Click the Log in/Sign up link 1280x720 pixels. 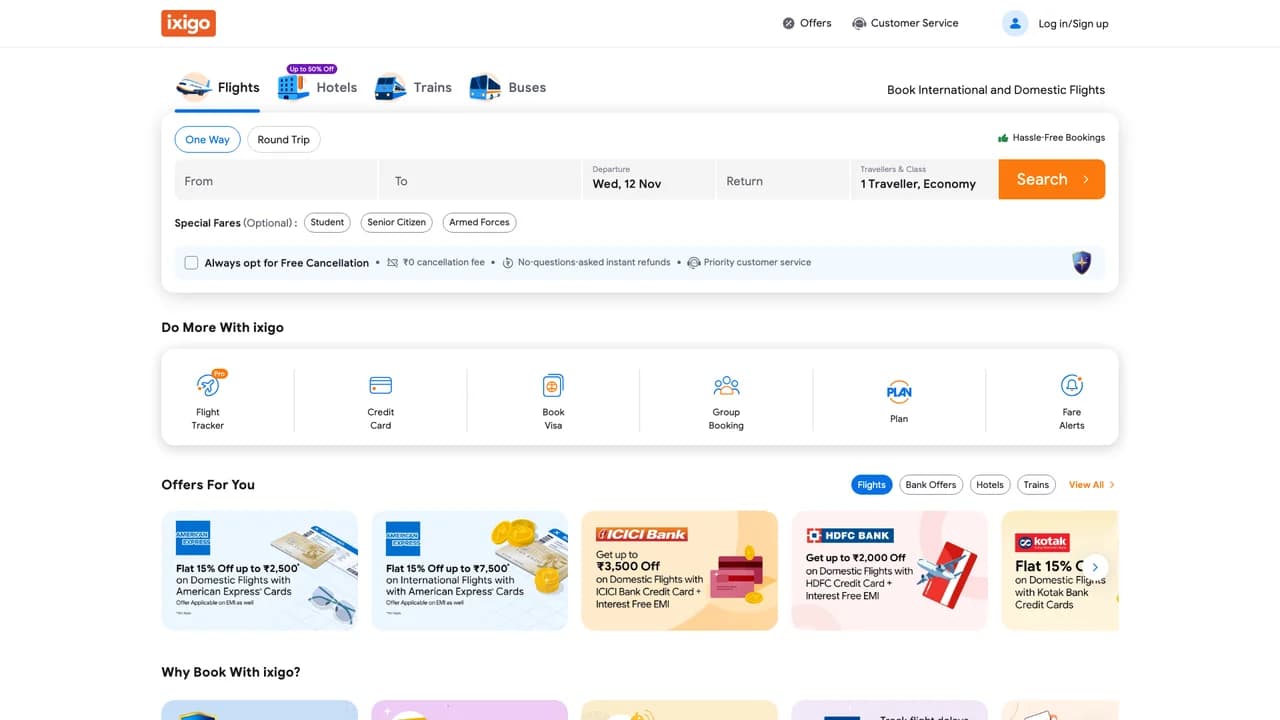(x=1073, y=24)
